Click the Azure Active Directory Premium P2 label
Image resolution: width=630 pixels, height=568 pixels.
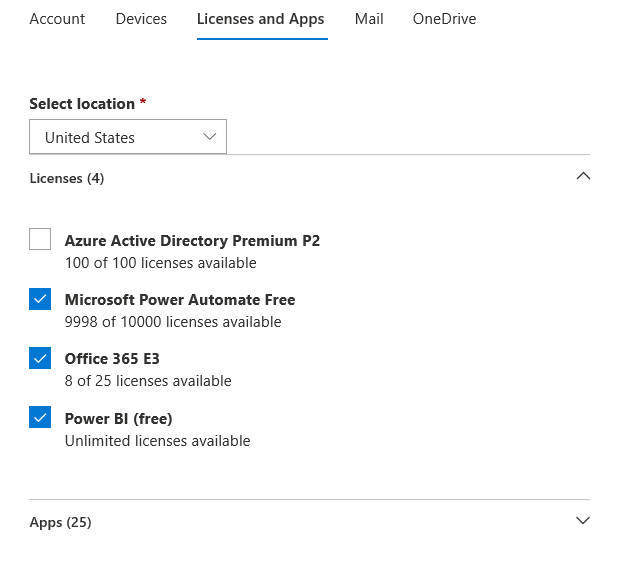pyautogui.click(x=192, y=240)
